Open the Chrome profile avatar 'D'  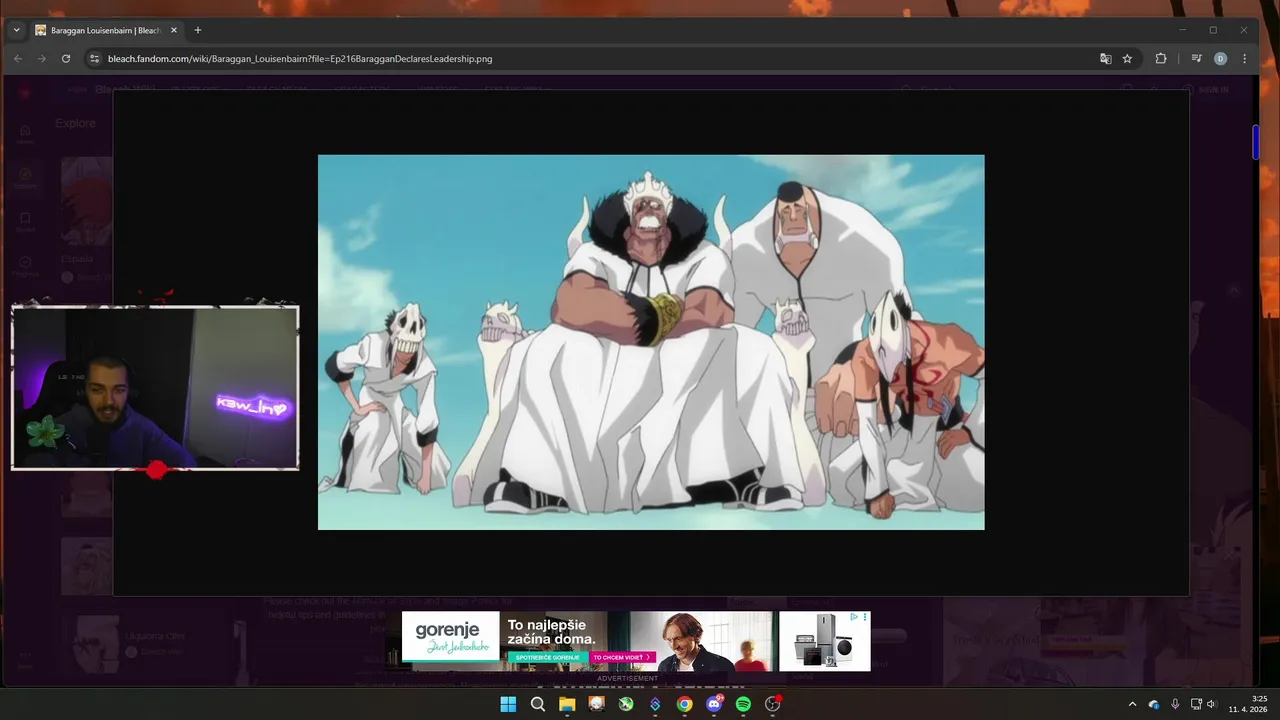pyautogui.click(x=1220, y=59)
